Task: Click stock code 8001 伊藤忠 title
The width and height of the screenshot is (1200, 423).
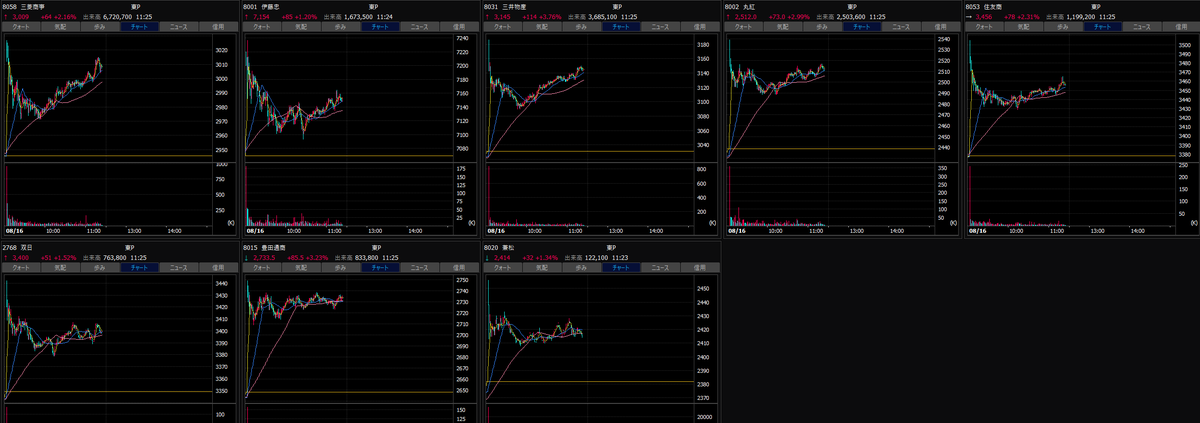Action: (x=259, y=6)
